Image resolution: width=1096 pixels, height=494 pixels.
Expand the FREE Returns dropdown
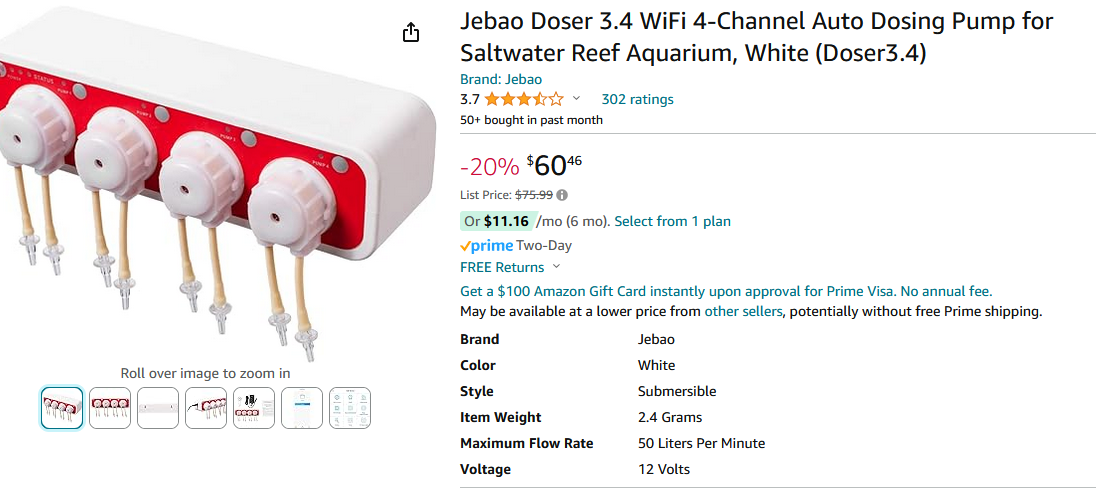click(x=556, y=267)
